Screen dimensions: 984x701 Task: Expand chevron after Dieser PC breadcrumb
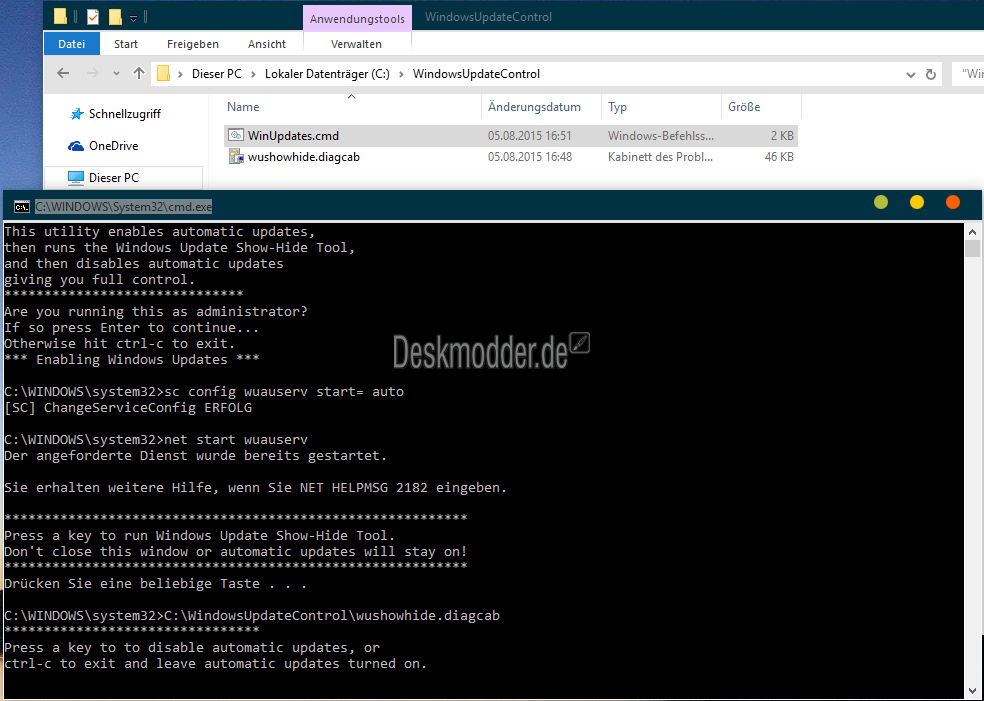(254, 74)
